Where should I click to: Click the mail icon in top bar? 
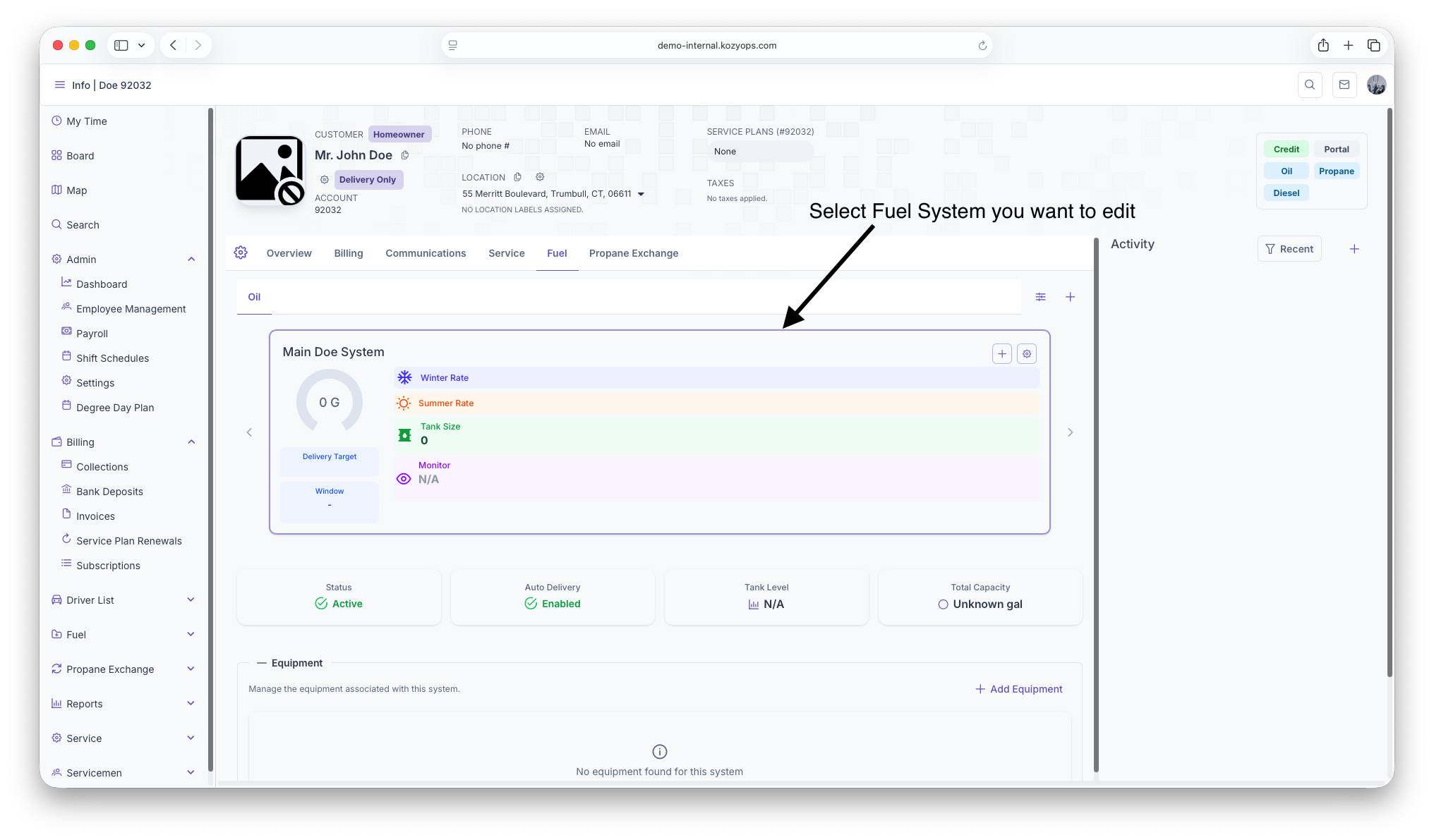(1344, 85)
